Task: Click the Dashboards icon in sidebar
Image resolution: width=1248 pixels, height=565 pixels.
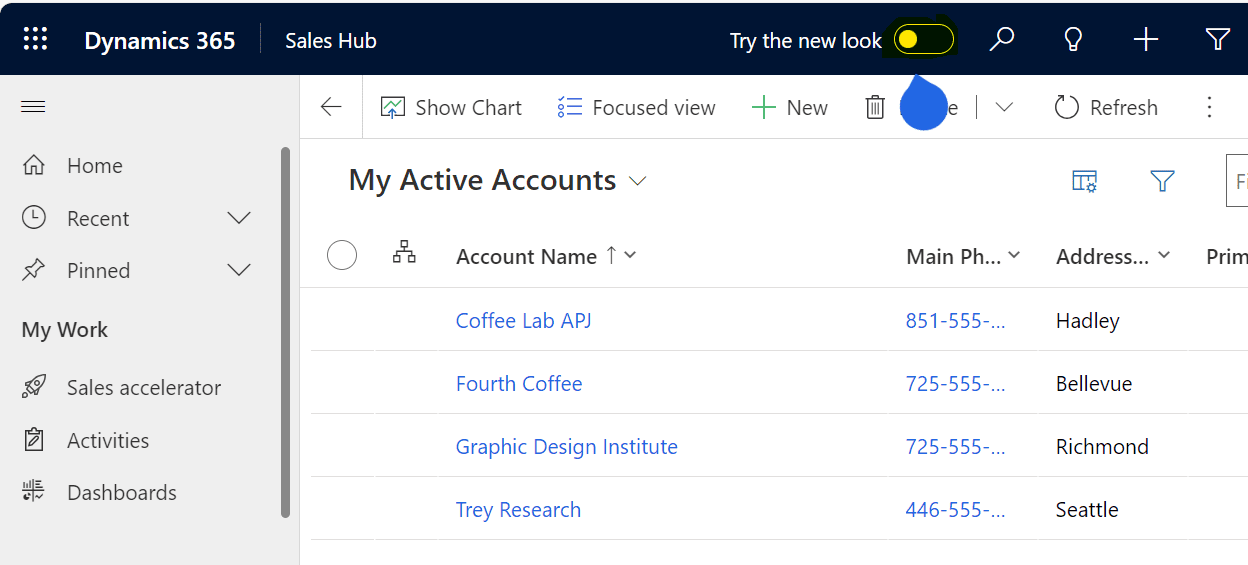Action: click(34, 491)
